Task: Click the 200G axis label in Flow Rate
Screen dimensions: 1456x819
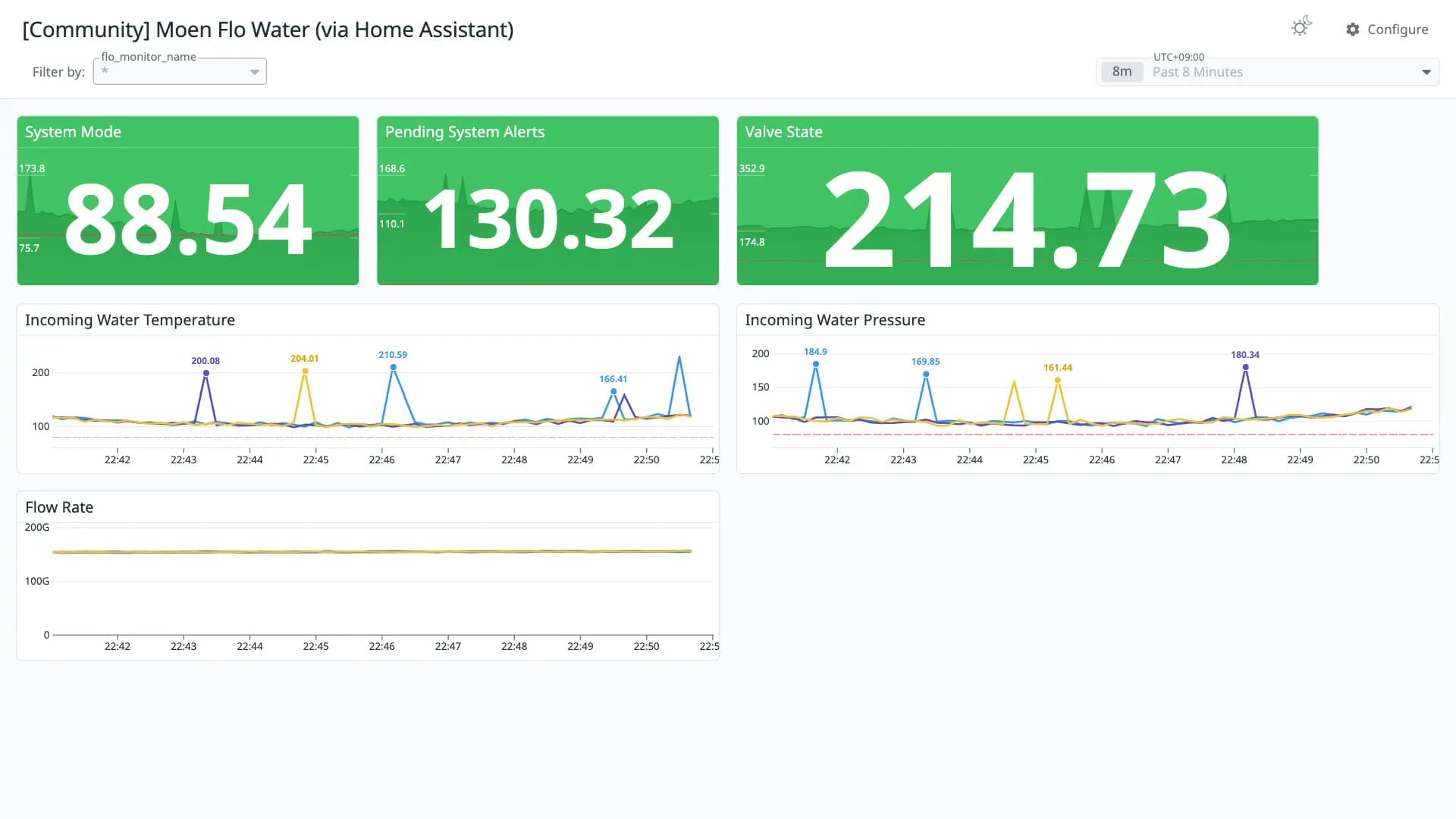Action: coord(37,527)
